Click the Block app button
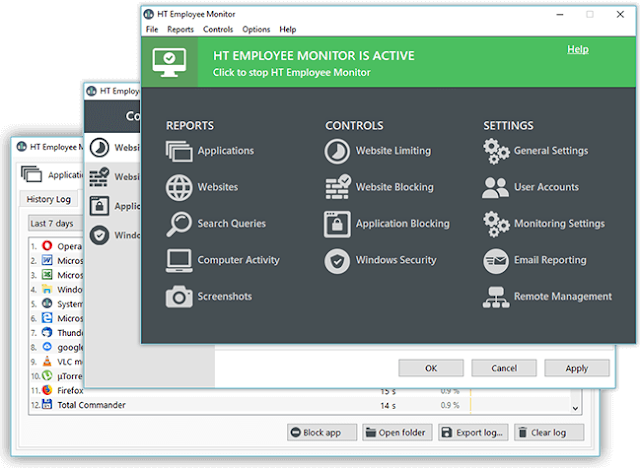This screenshot has width=640, height=468. tap(322, 433)
